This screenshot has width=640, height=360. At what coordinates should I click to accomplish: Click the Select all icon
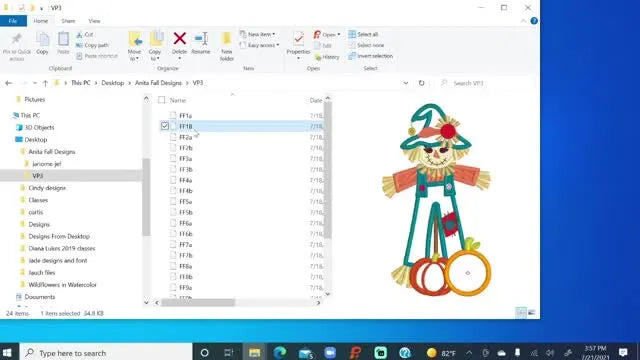352,34
